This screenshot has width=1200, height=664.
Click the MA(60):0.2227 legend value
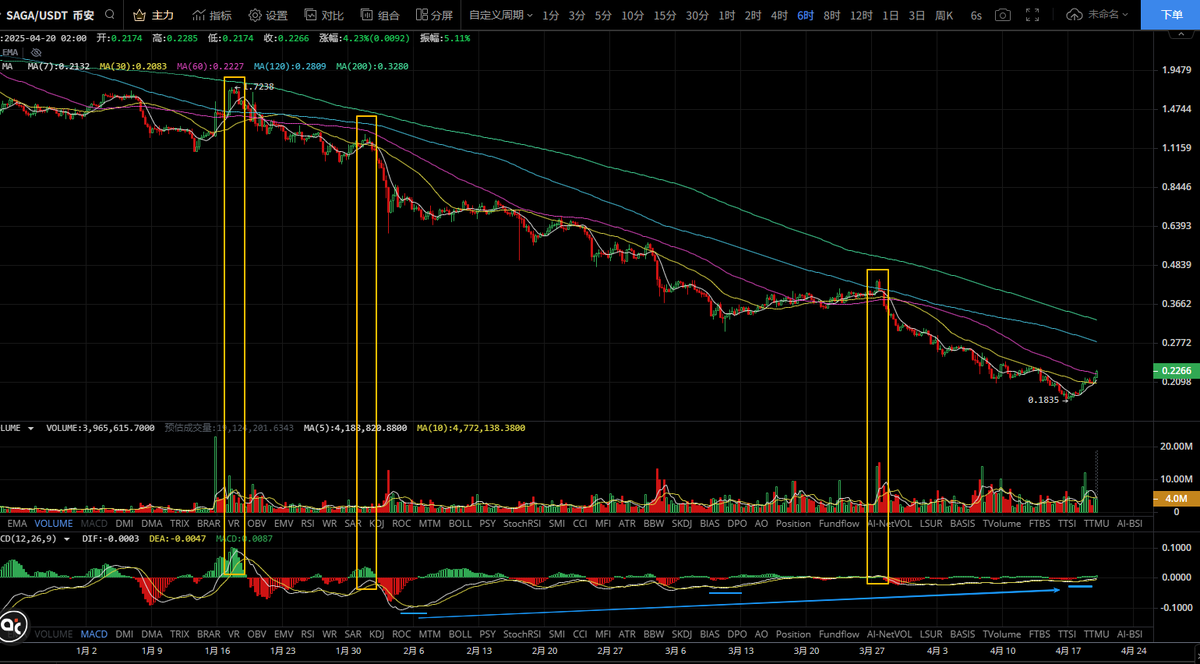click(210, 66)
